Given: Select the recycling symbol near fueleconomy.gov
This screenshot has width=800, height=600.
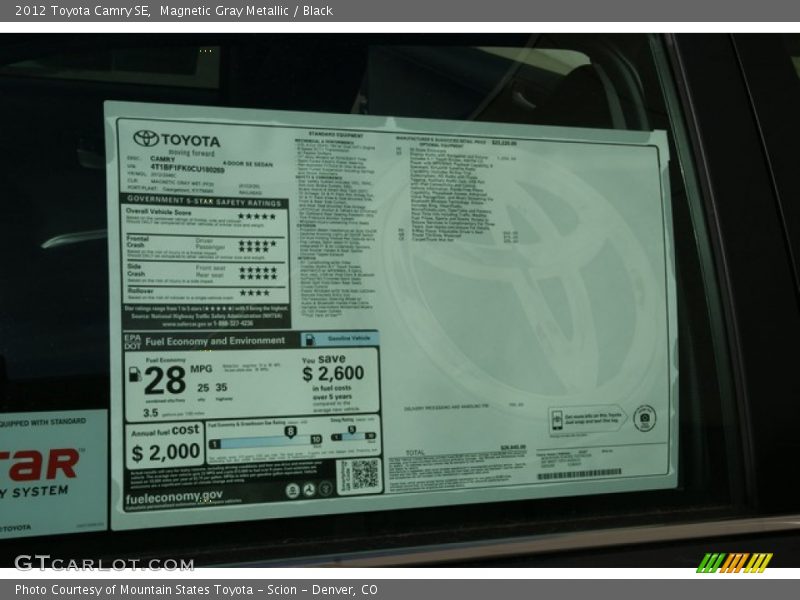Looking at the screenshot, I should click(308, 490).
